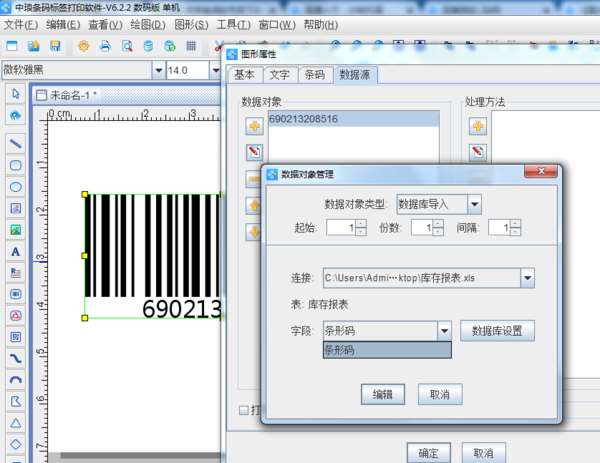Click 取消 in the 图形属性 dialog
Screen dimensions: 600x463
coord(484,453)
